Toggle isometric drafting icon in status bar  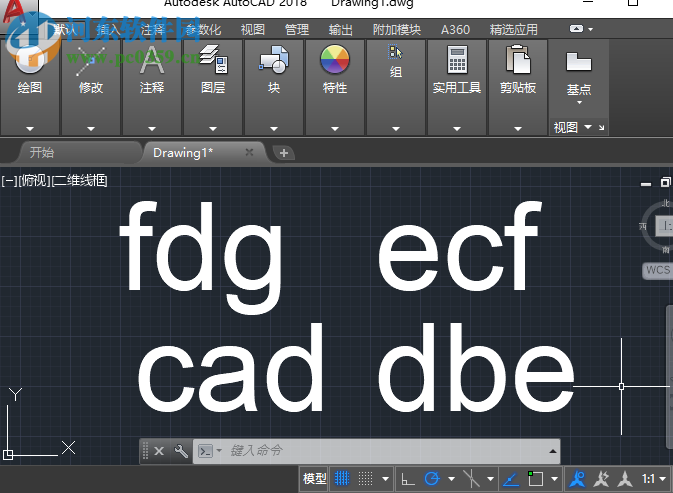(x=471, y=478)
